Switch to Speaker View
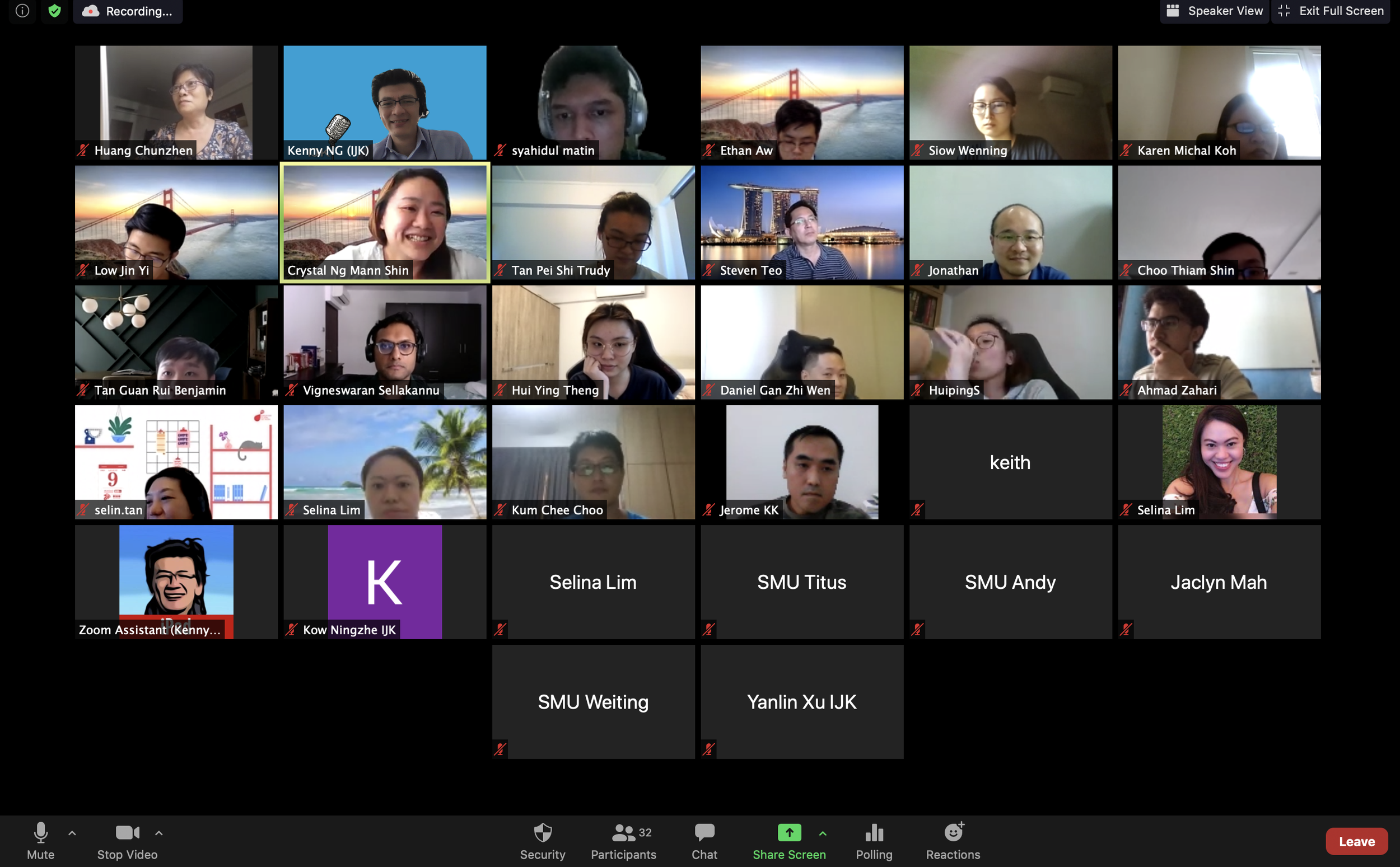The width and height of the screenshot is (1400, 867). [1214, 11]
